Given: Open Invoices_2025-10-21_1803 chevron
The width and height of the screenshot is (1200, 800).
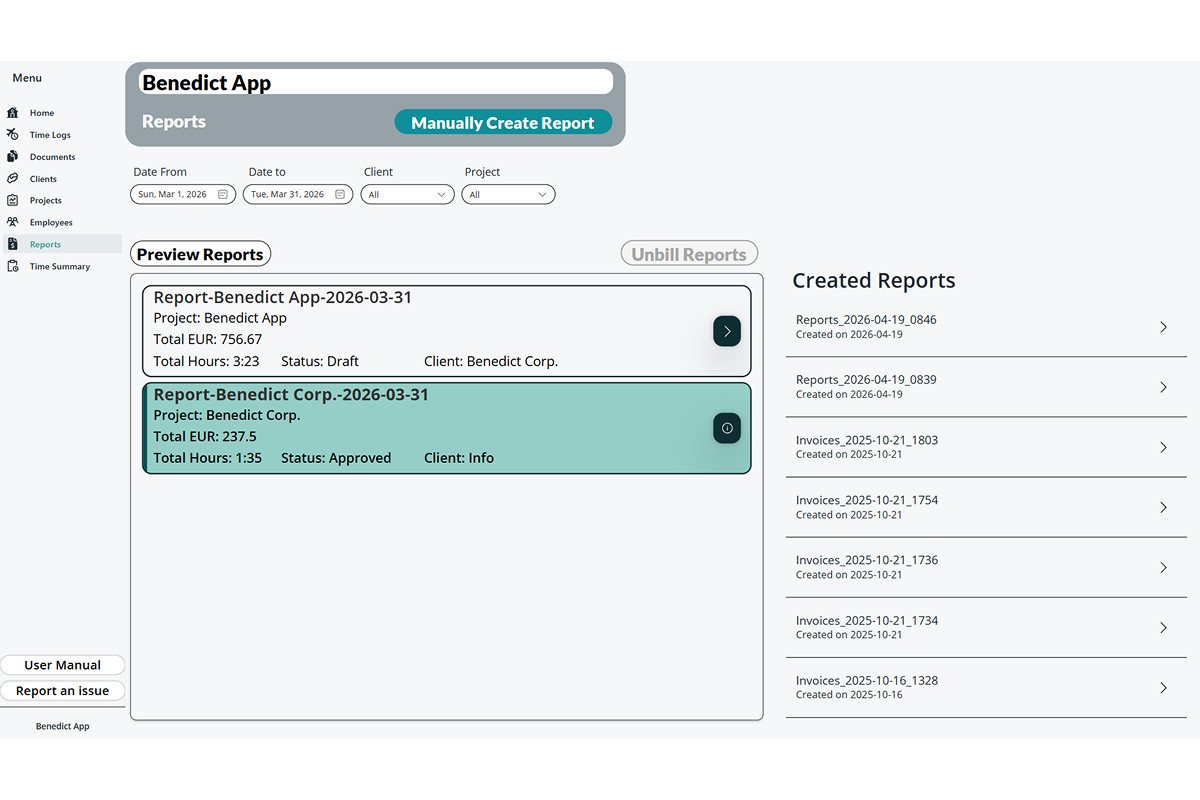Looking at the screenshot, I should (1163, 447).
